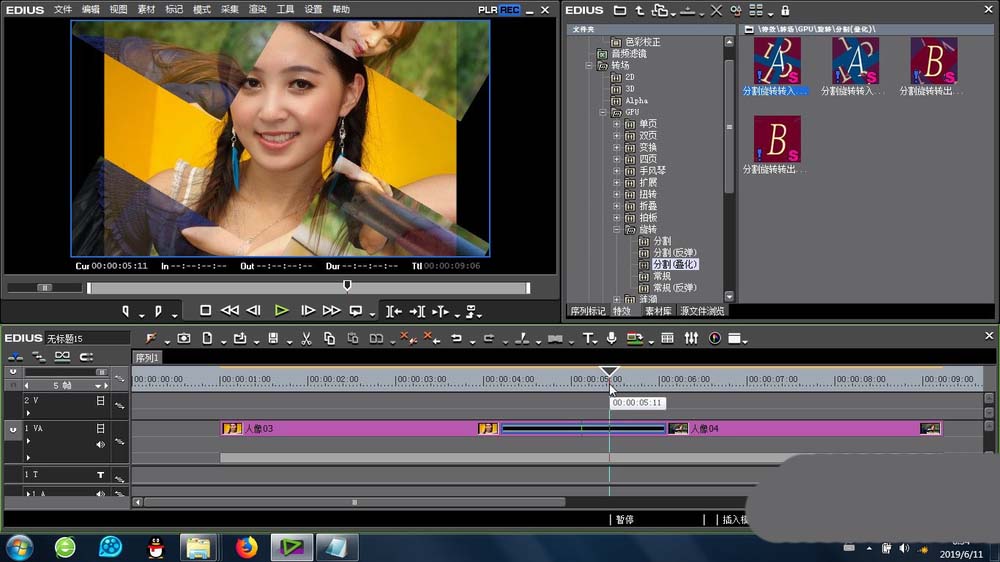Image resolution: width=1000 pixels, height=562 pixels.
Task: Mute audio of the 1 VA track
Action: pyautogui.click(x=100, y=445)
